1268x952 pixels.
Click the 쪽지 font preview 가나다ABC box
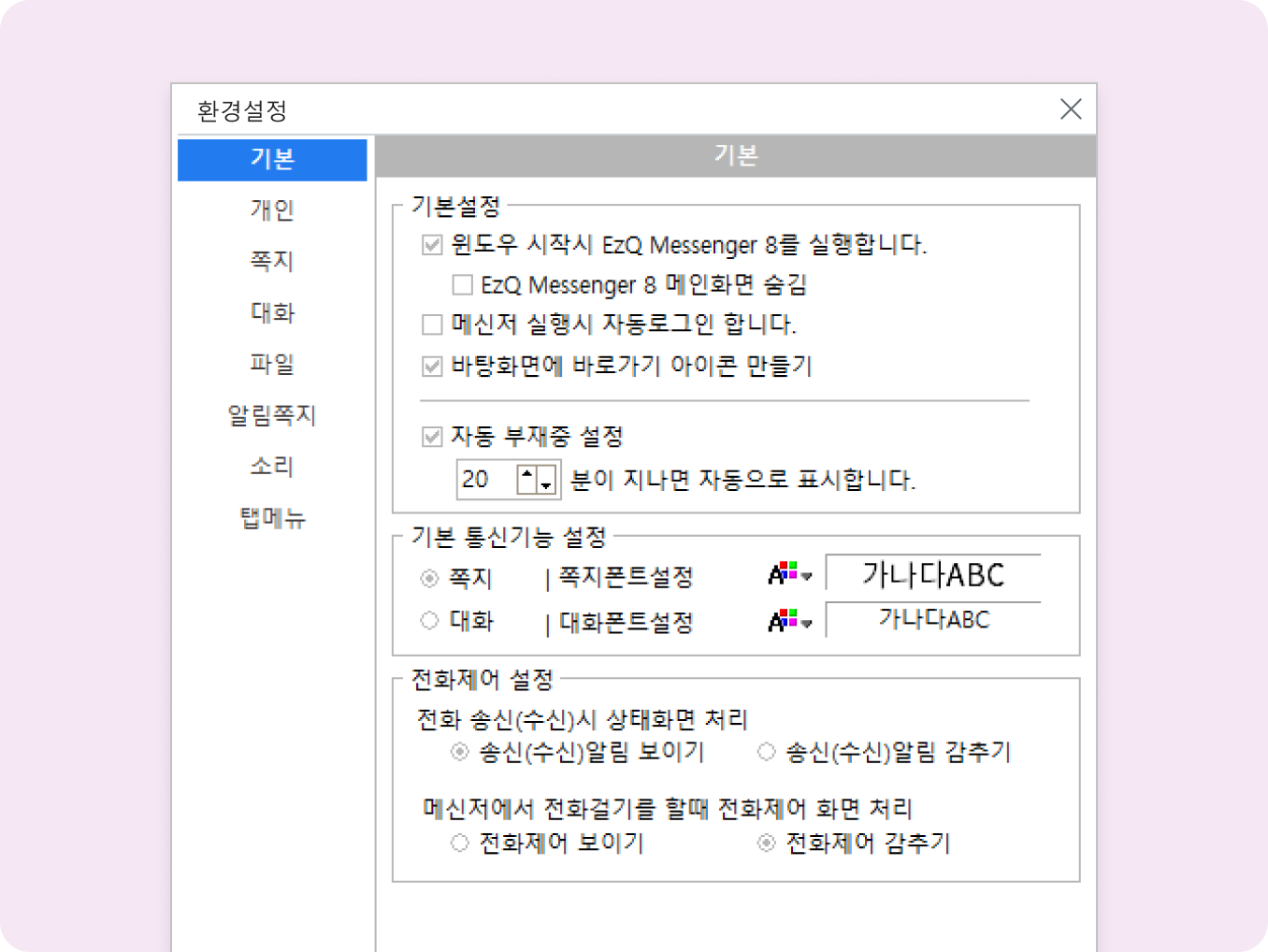[933, 575]
